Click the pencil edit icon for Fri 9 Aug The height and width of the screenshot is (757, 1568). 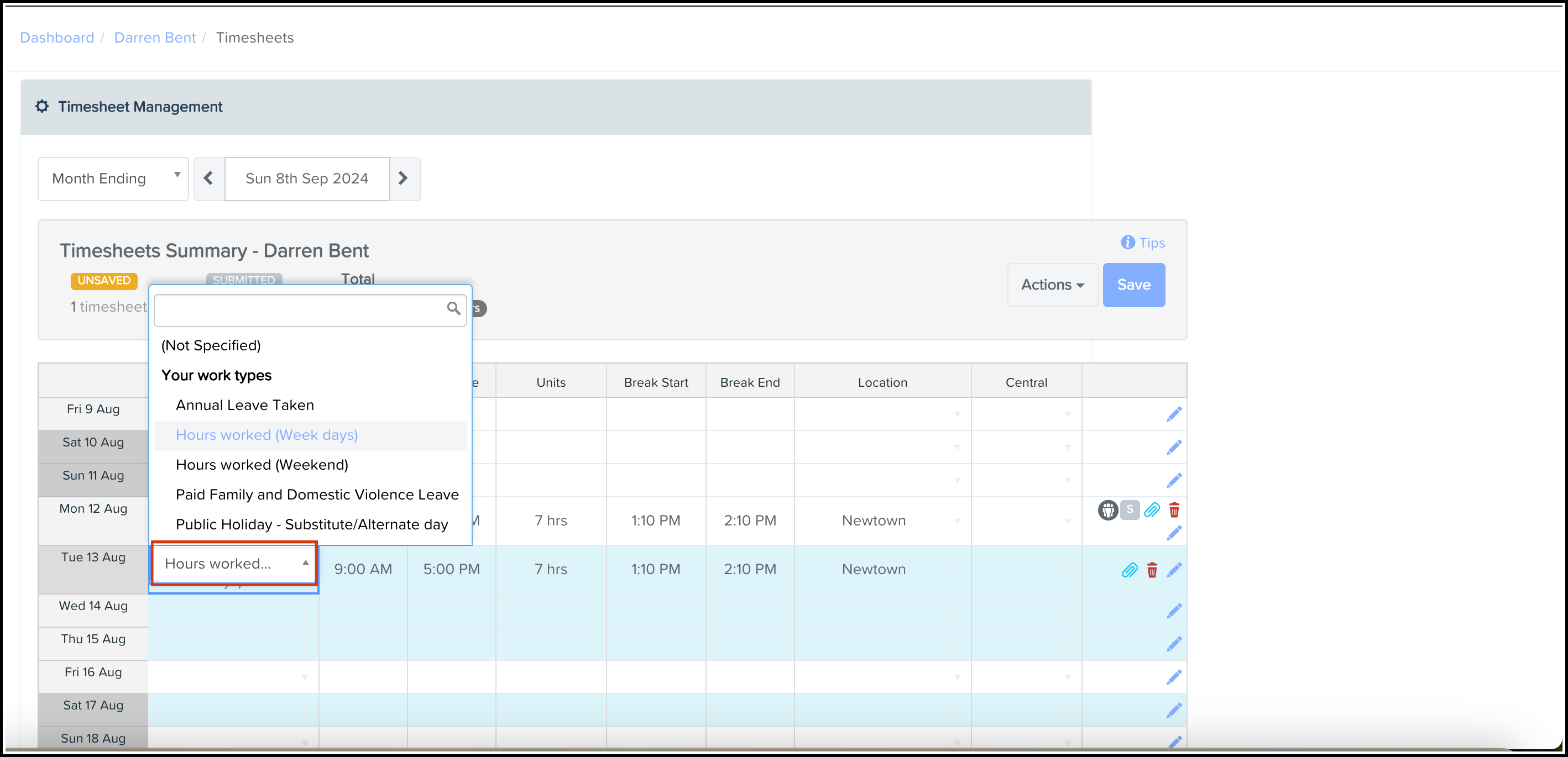click(x=1174, y=414)
